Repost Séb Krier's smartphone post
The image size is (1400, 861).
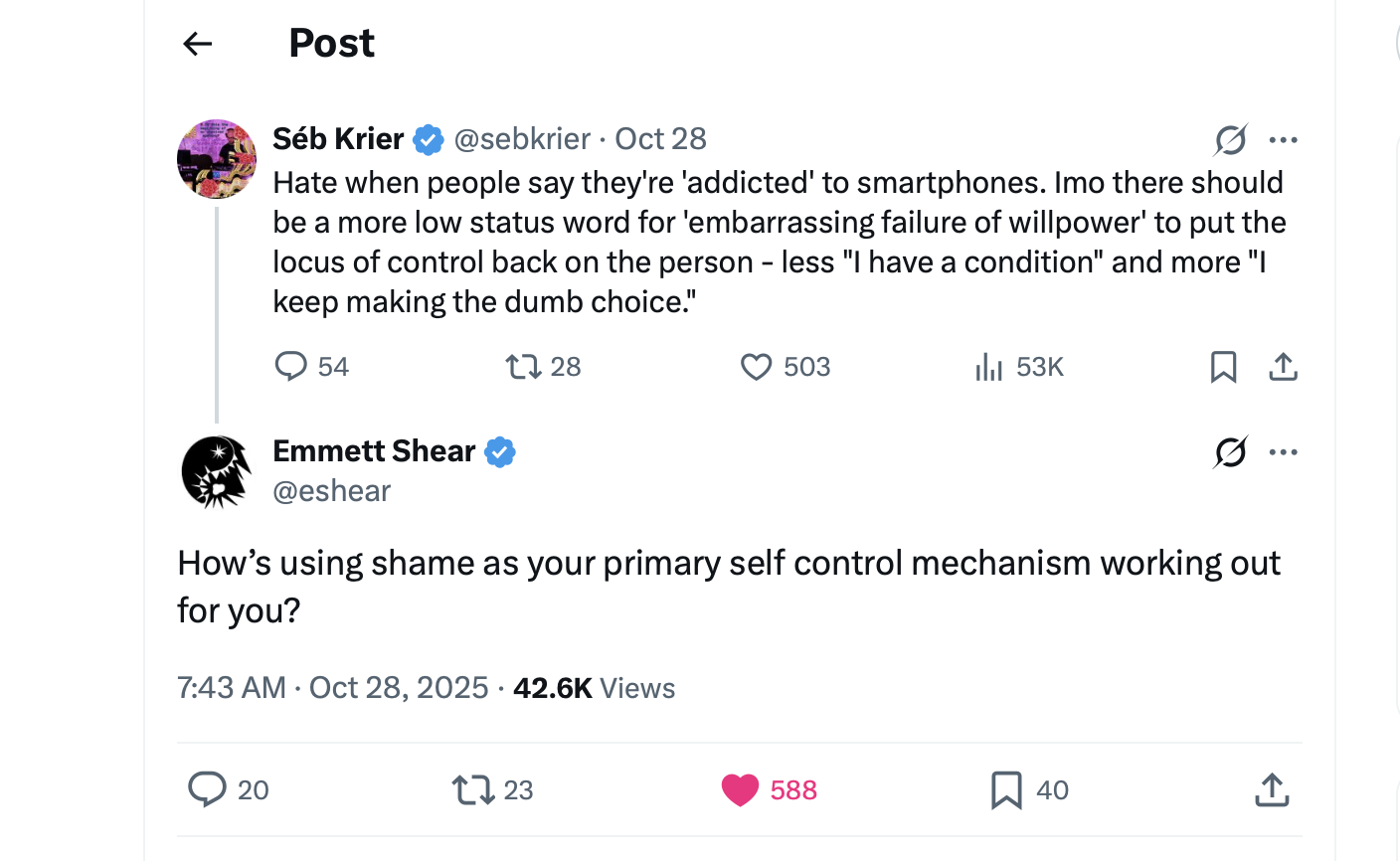click(524, 367)
